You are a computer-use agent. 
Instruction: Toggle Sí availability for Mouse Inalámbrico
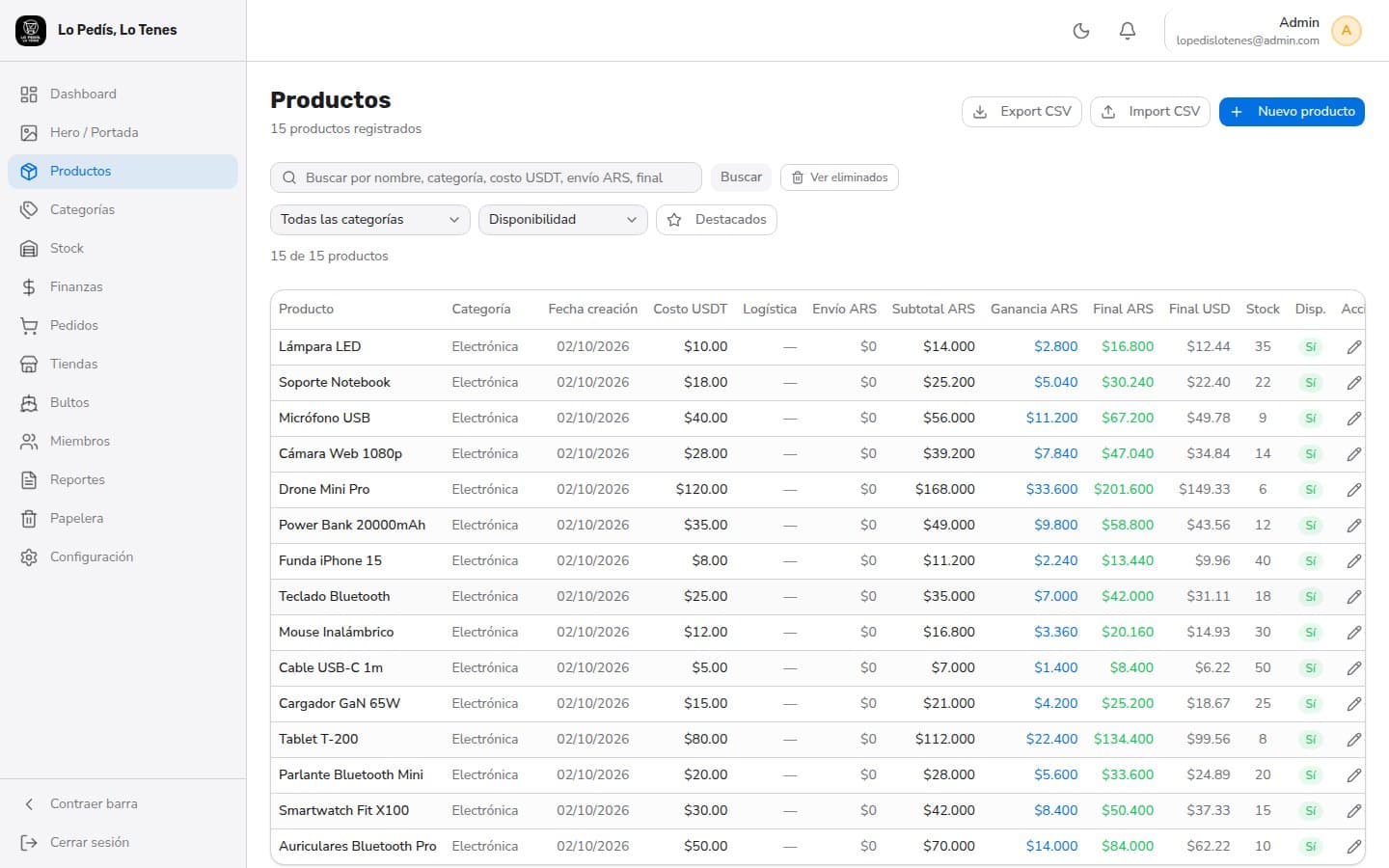pos(1311,633)
